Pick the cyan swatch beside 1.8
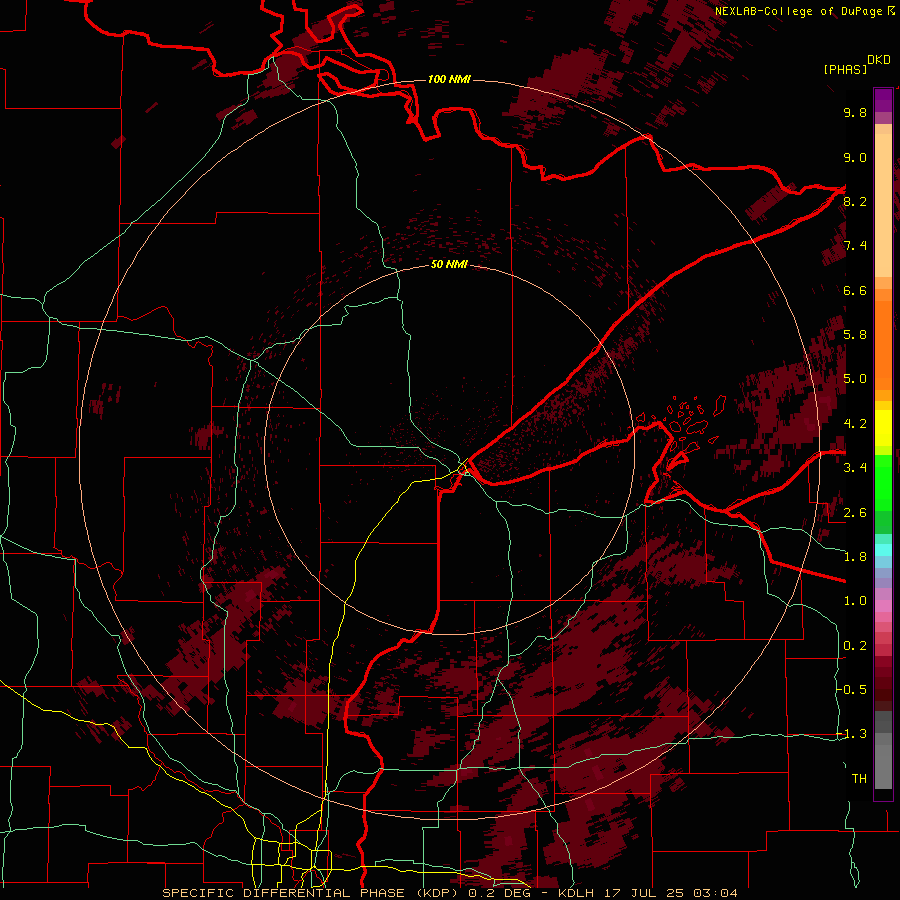900x900 pixels. 883,550
